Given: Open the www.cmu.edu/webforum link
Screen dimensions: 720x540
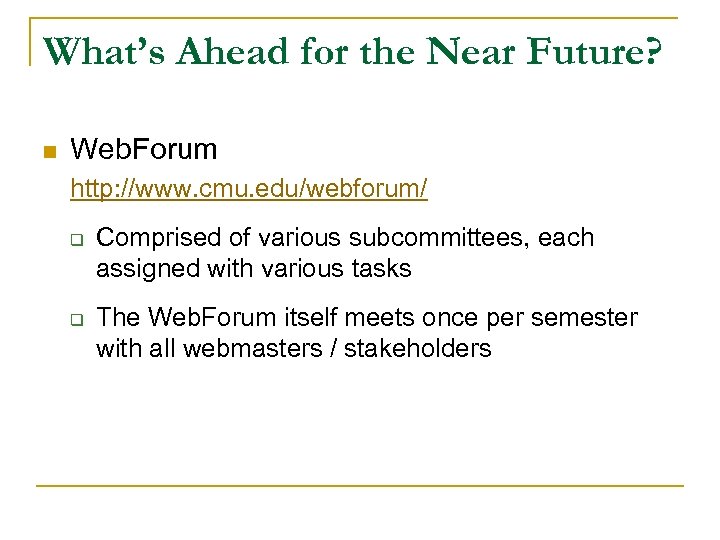Looking at the screenshot, I should pos(249,188).
